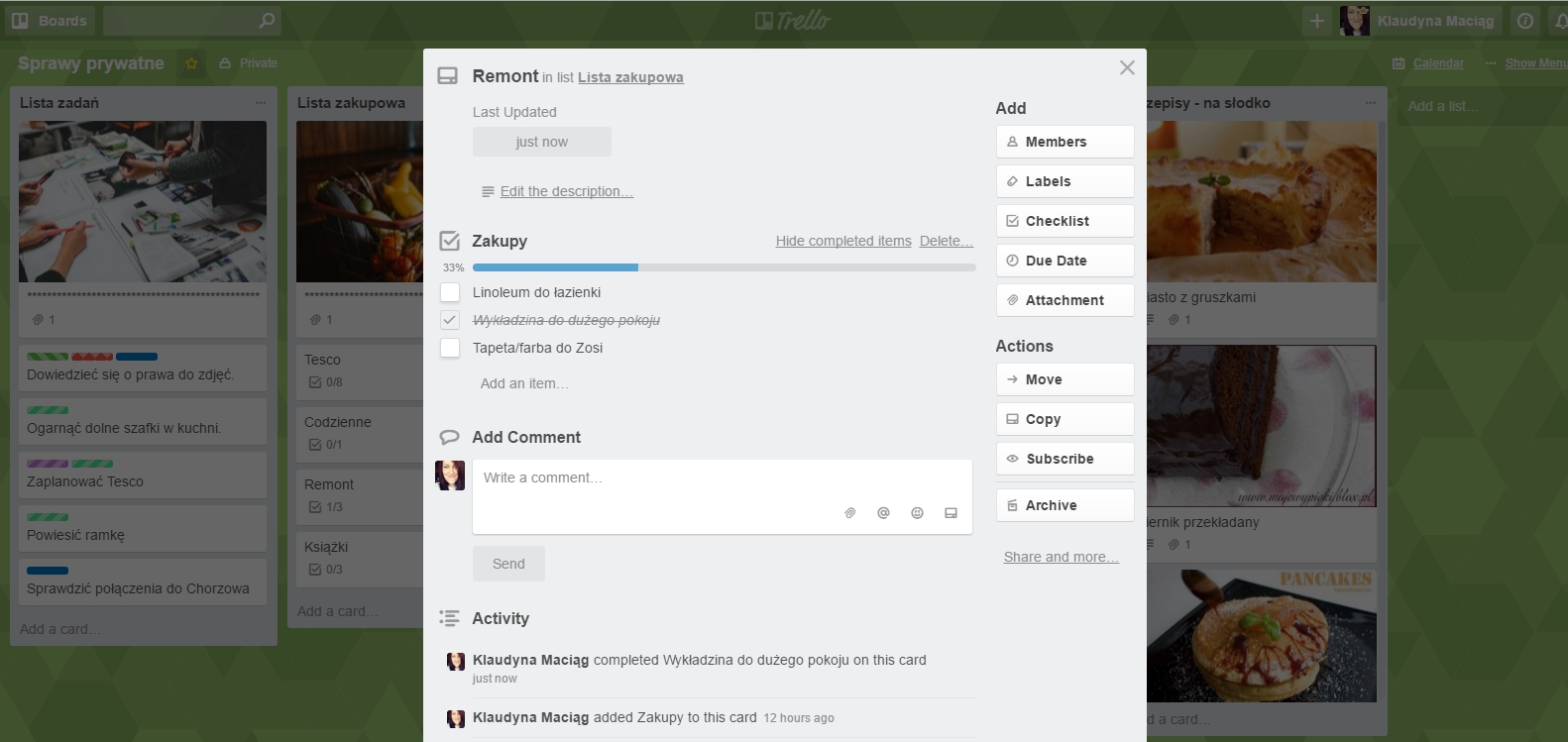This screenshot has height=742, width=1568.
Task: Open Lista zadań list options menu
Action: (x=261, y=103)
